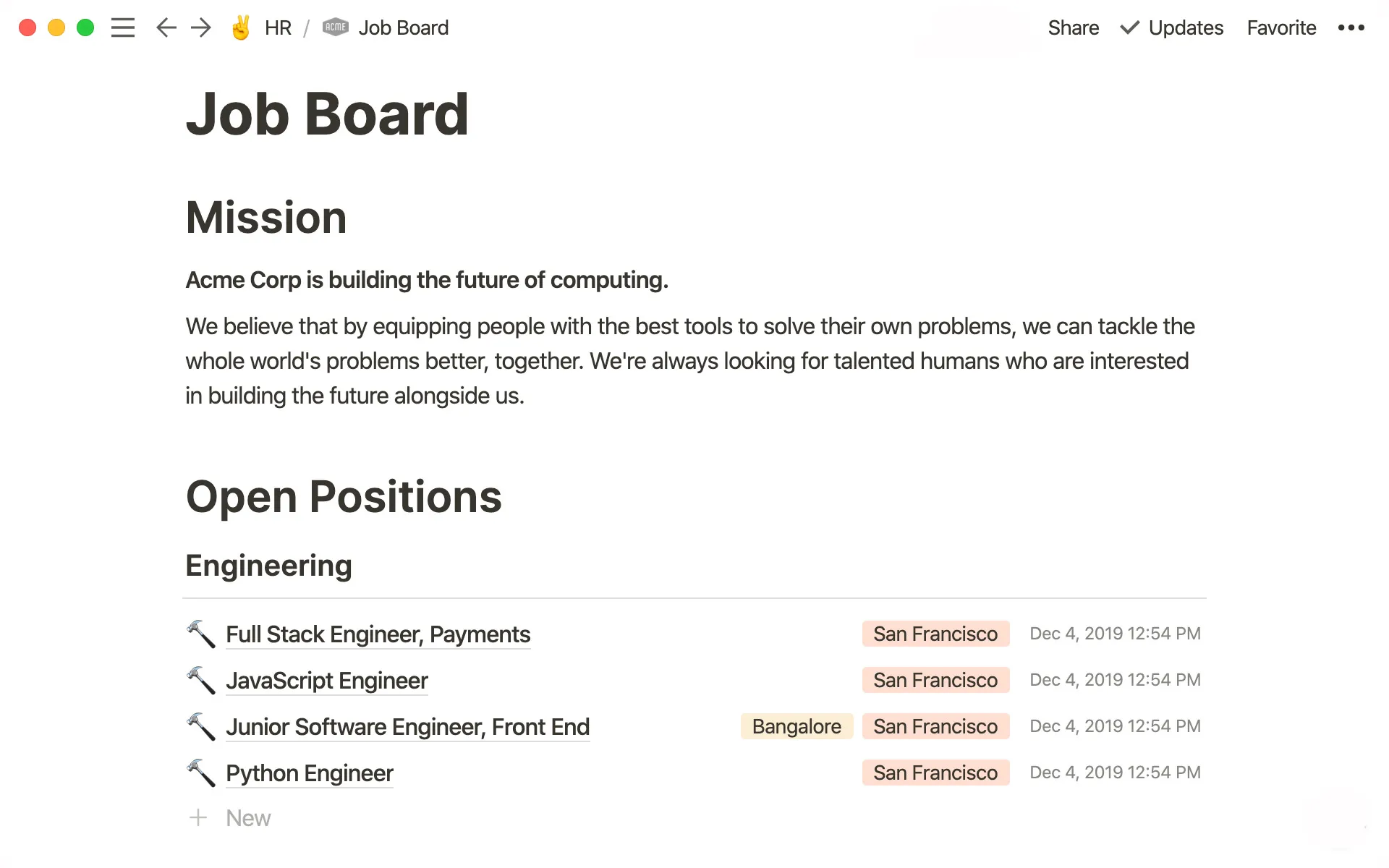Expand the navigation sidebar menu
1389x868 pixels.
point(124,27)
